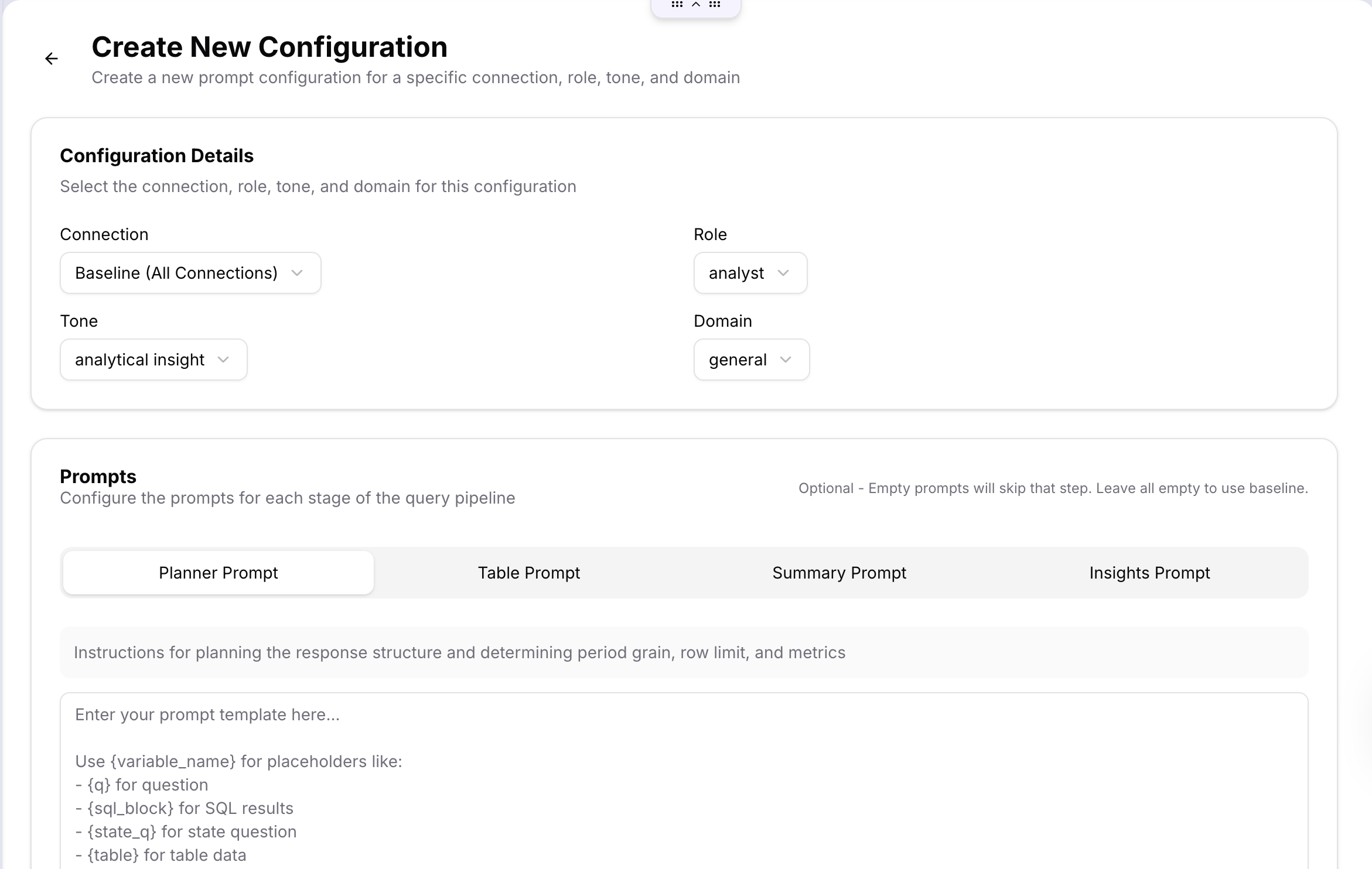Open the general Domain dropdown
1372x869 pixels.
click(x=751, y=360)
